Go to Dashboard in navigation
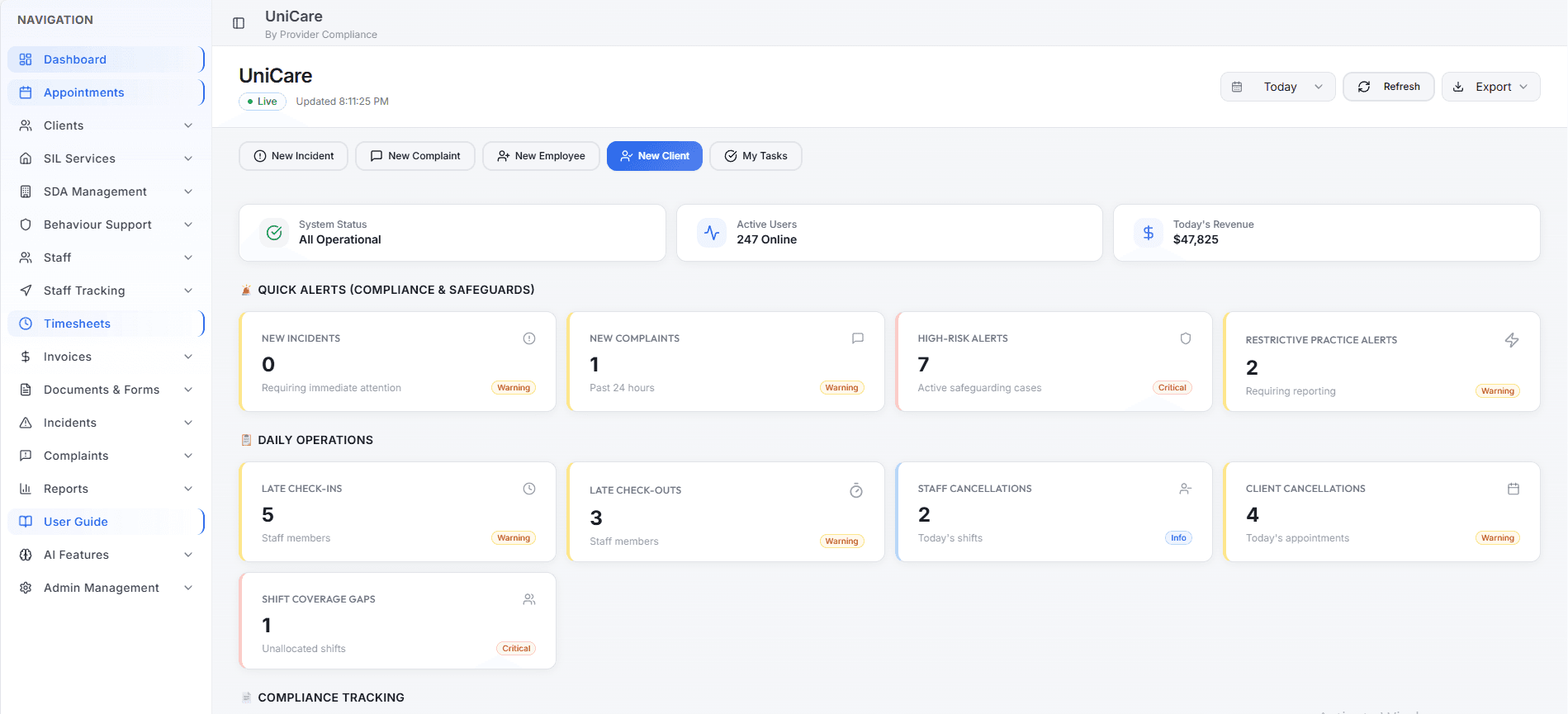 coord(106,59)
